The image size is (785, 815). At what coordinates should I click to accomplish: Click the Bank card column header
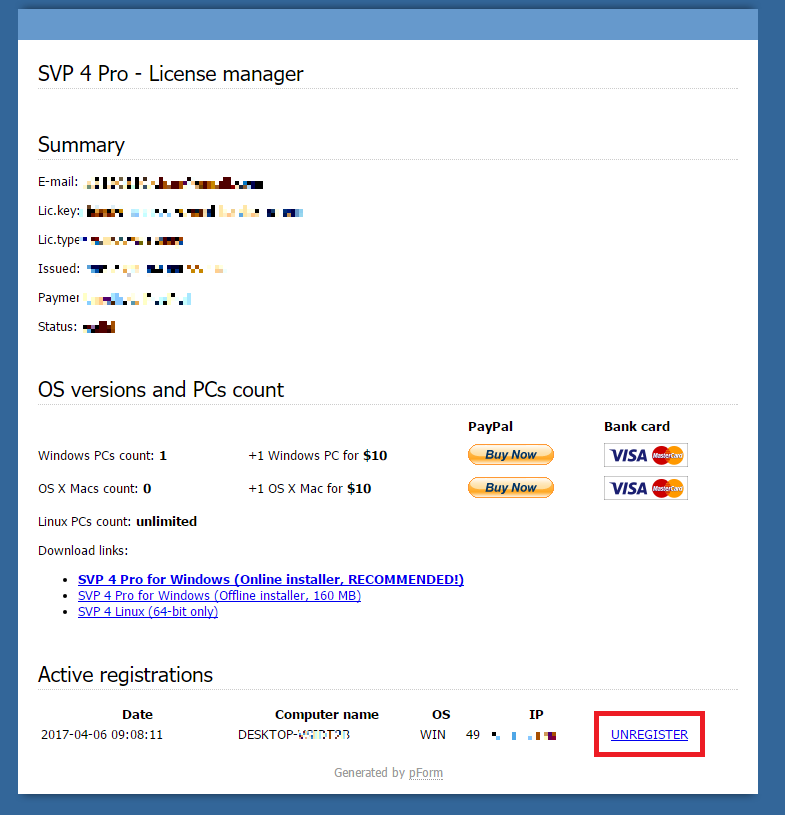click(637, 427)
